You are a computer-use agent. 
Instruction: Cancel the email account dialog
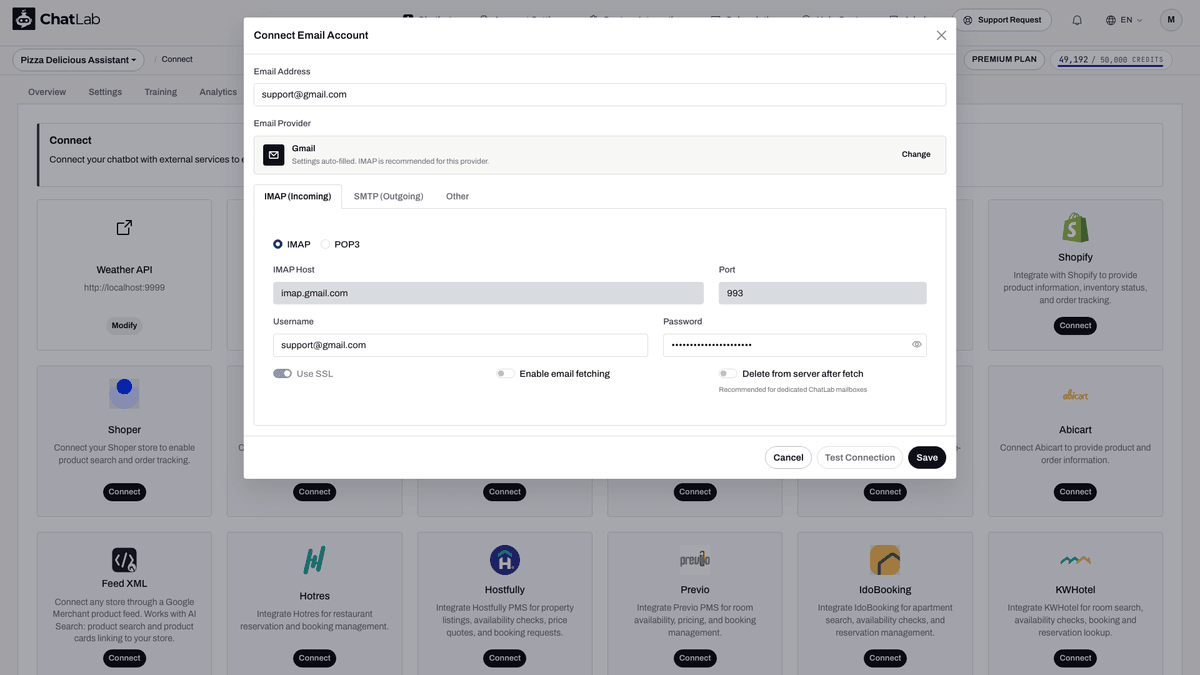[x=788, y=457]
